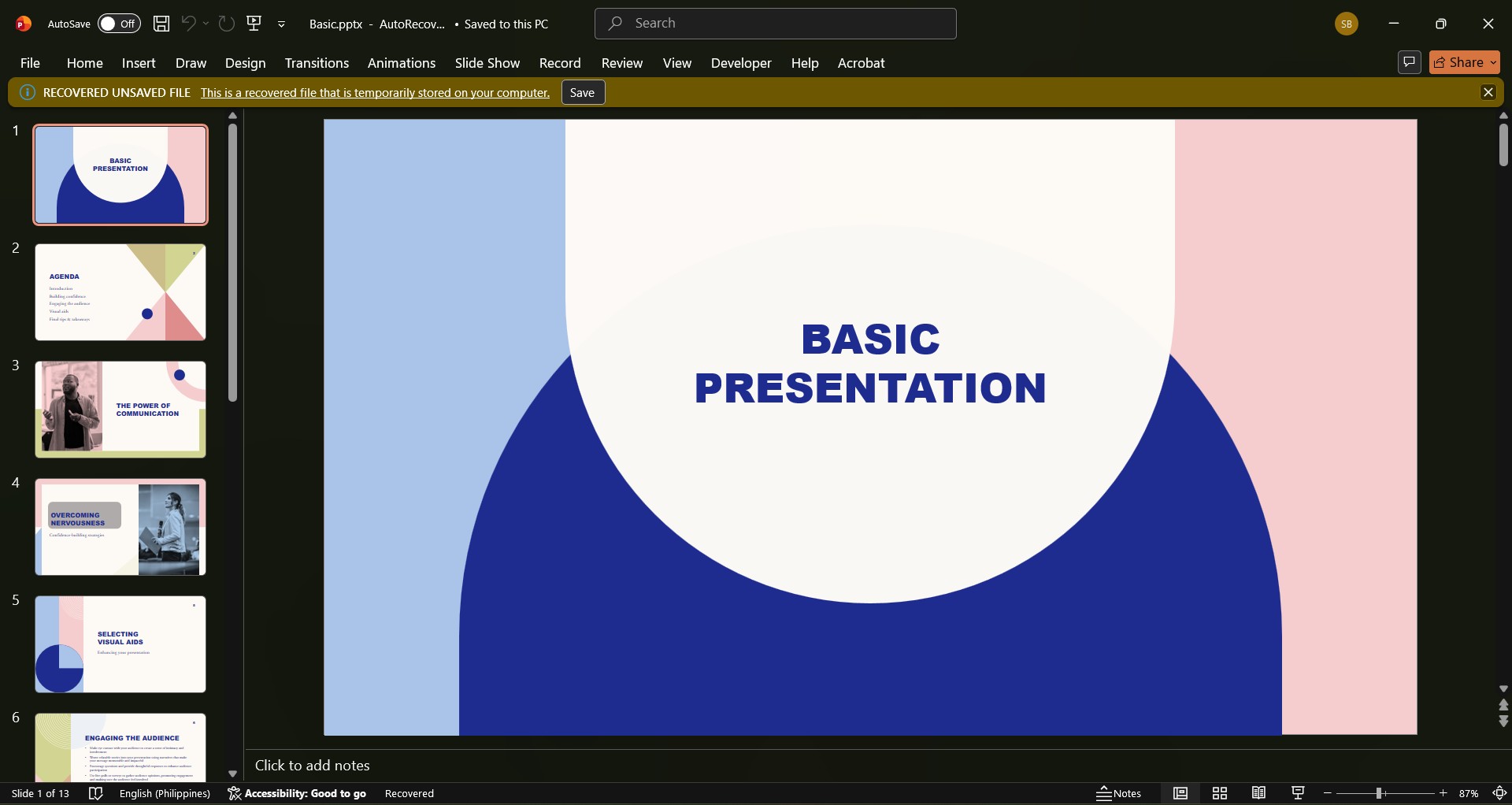Start Slide Show from status bar icon
The image size is (1512, 805).
1299,793
